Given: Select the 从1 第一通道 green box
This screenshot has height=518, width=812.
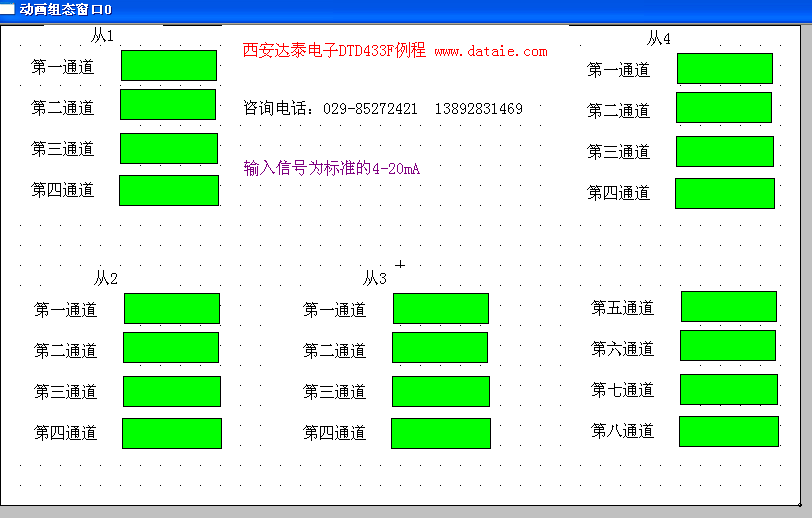Looking at the screenshot, I should point(169,65).
